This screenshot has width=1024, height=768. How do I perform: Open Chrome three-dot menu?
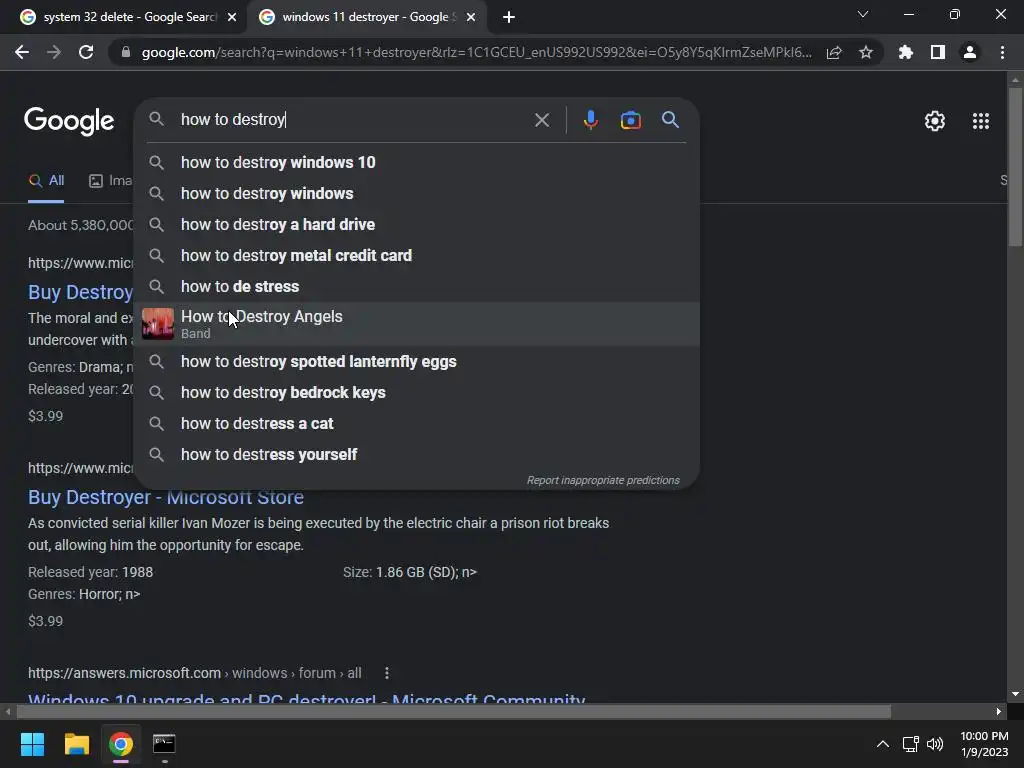point(1002,52)
